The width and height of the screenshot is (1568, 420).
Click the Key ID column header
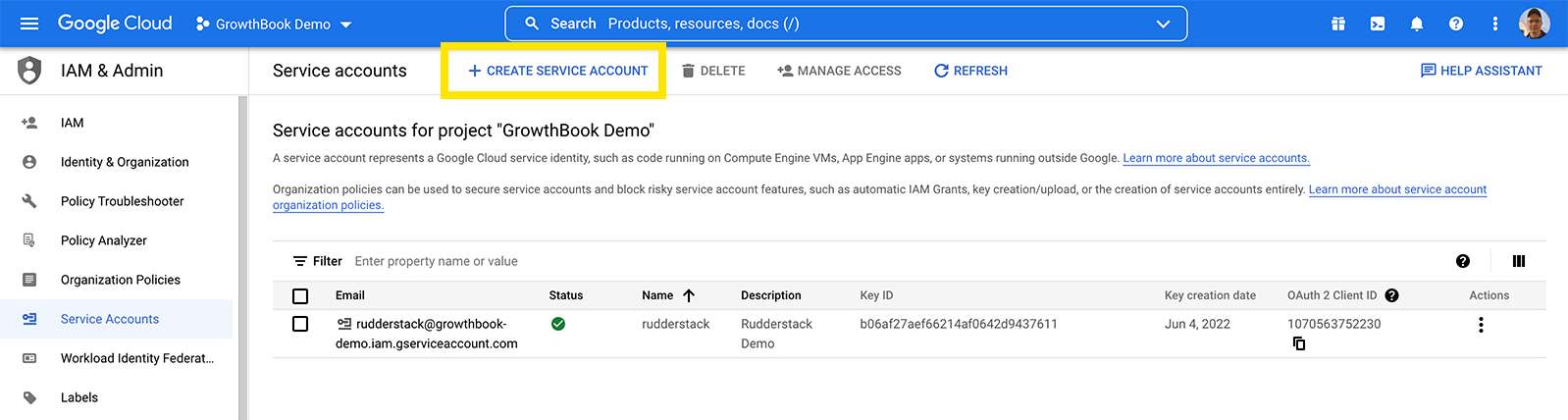click(876, 295)
